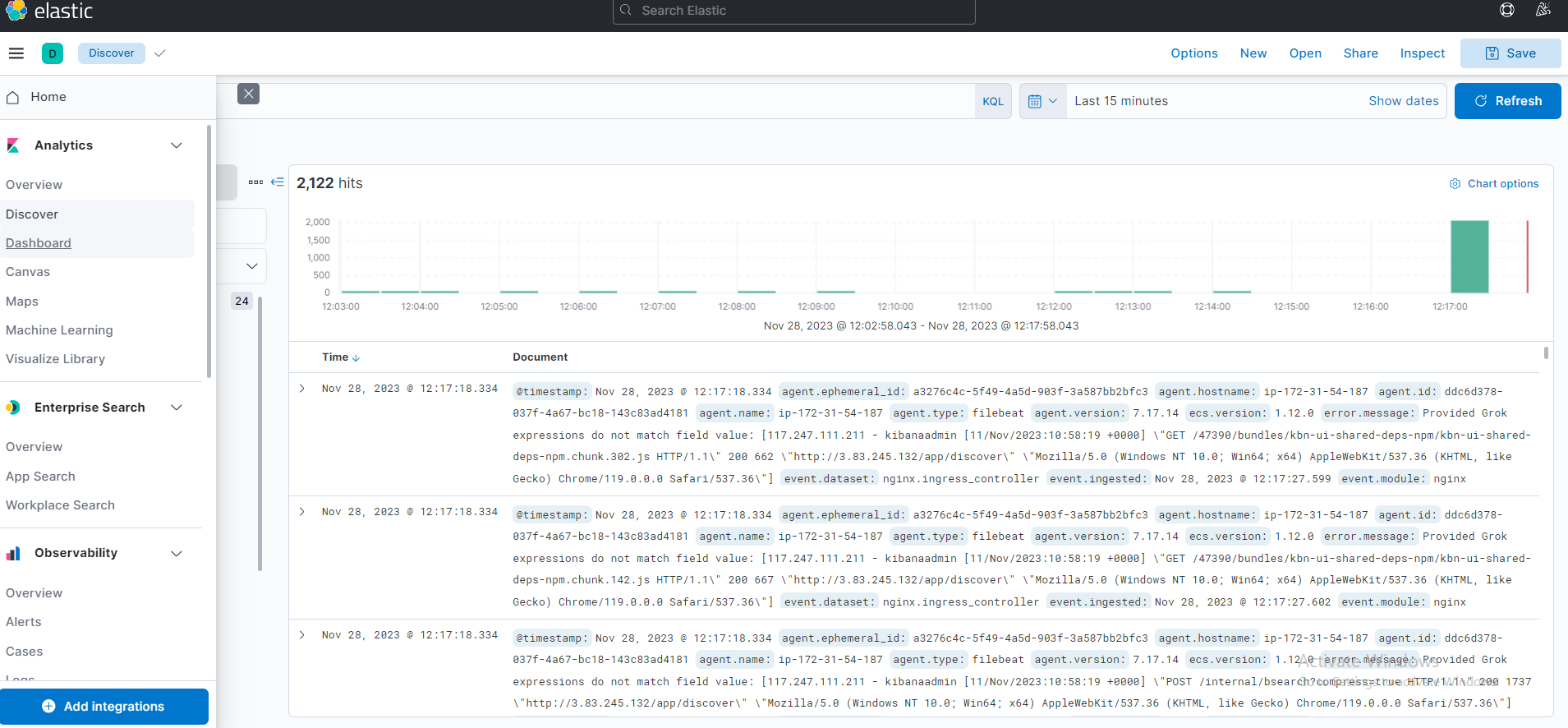
Task: Click the green D space avatar
Action: pyautogui.click(x=53, y=53)
